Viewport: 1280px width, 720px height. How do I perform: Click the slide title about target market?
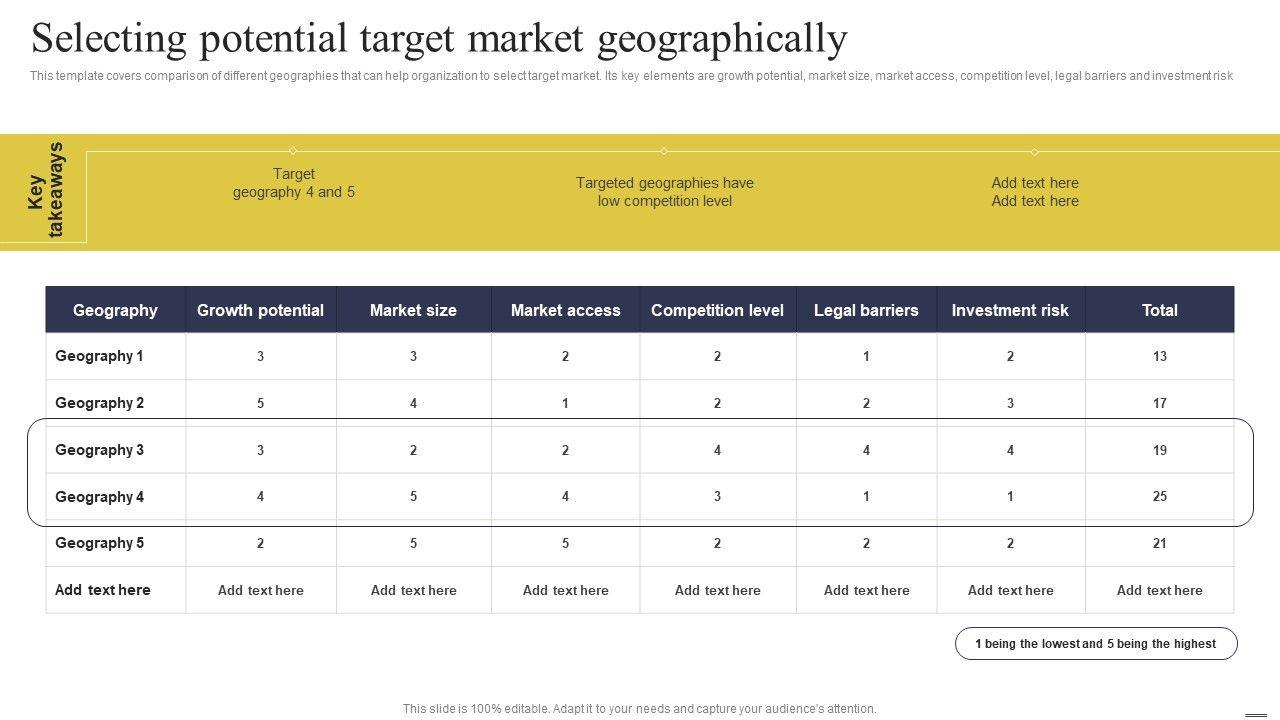pos(439,39)
